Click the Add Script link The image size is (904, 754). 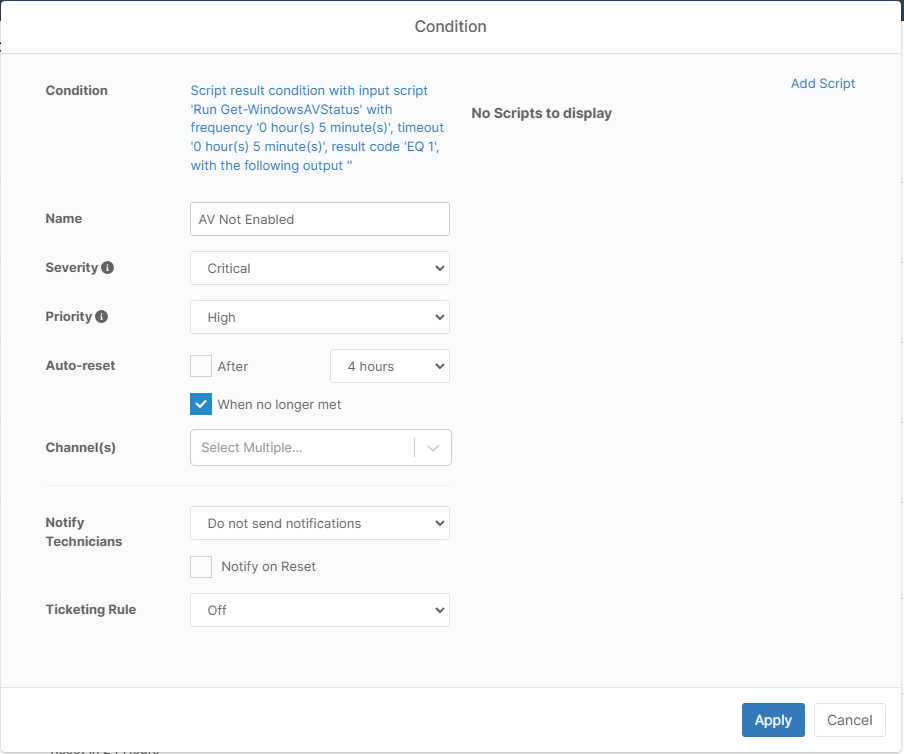tap(822, 84)
